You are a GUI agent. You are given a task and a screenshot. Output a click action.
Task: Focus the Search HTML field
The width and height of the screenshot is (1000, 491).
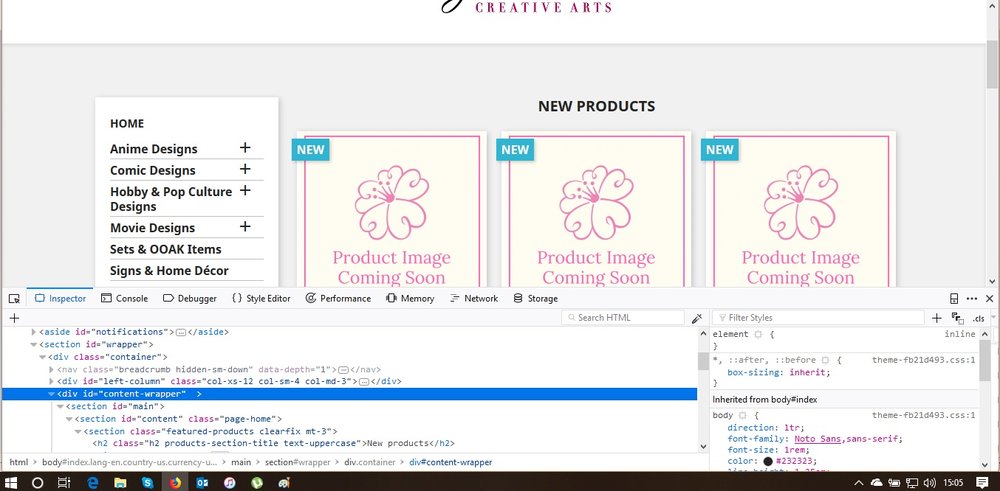point(623,318)
